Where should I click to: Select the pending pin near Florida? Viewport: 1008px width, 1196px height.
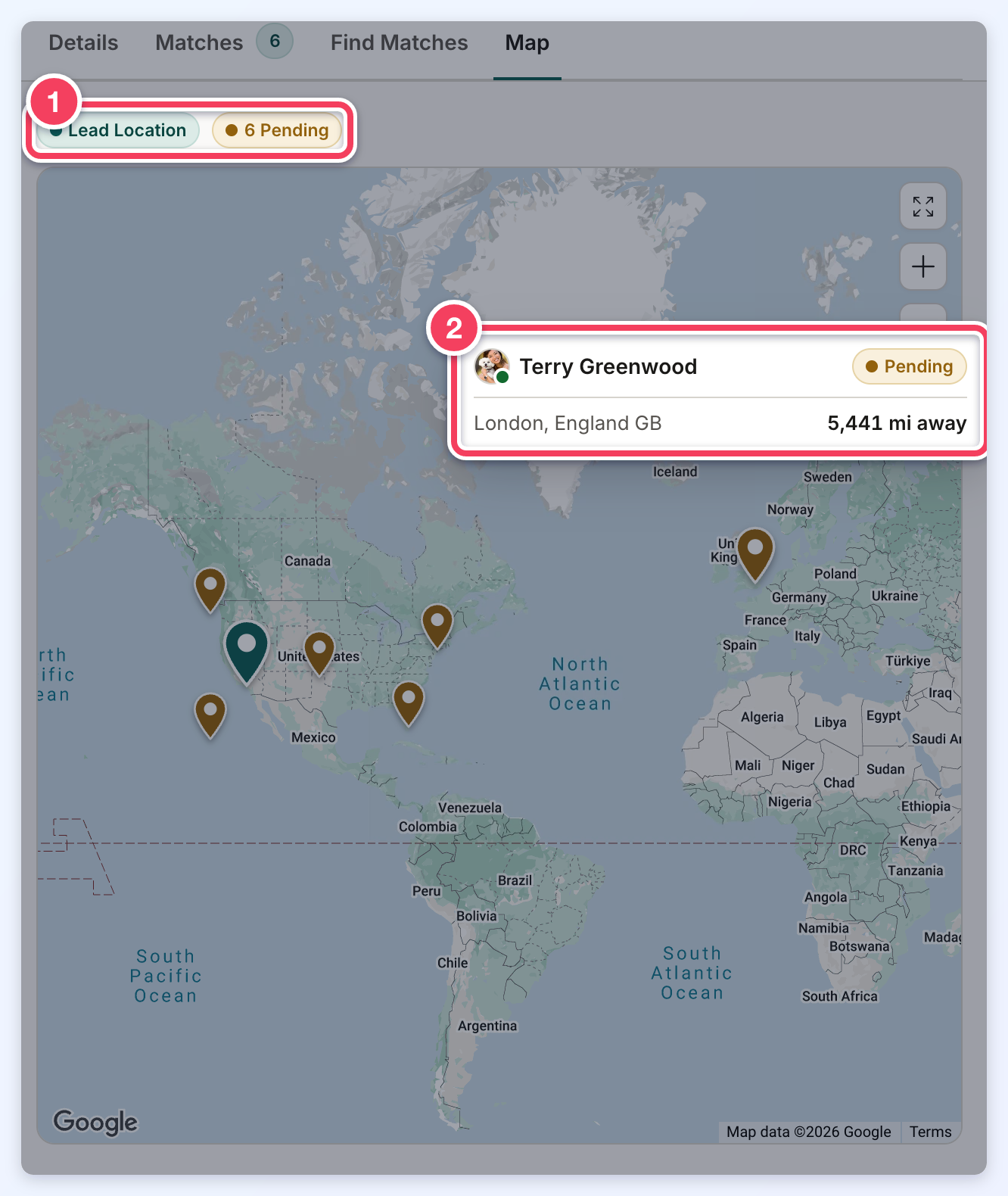(409, 702)
